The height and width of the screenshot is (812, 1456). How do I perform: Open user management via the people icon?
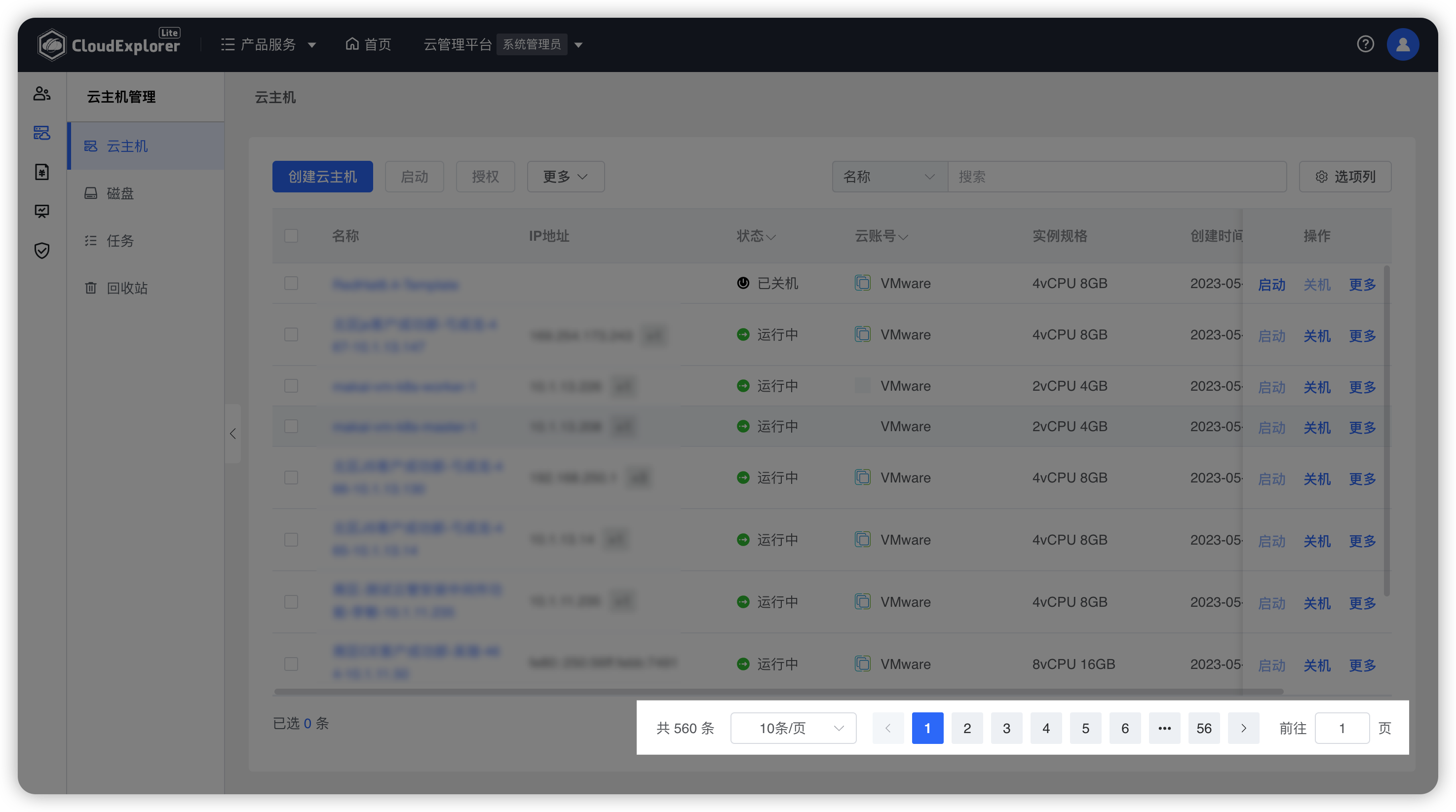click(42, 93)
